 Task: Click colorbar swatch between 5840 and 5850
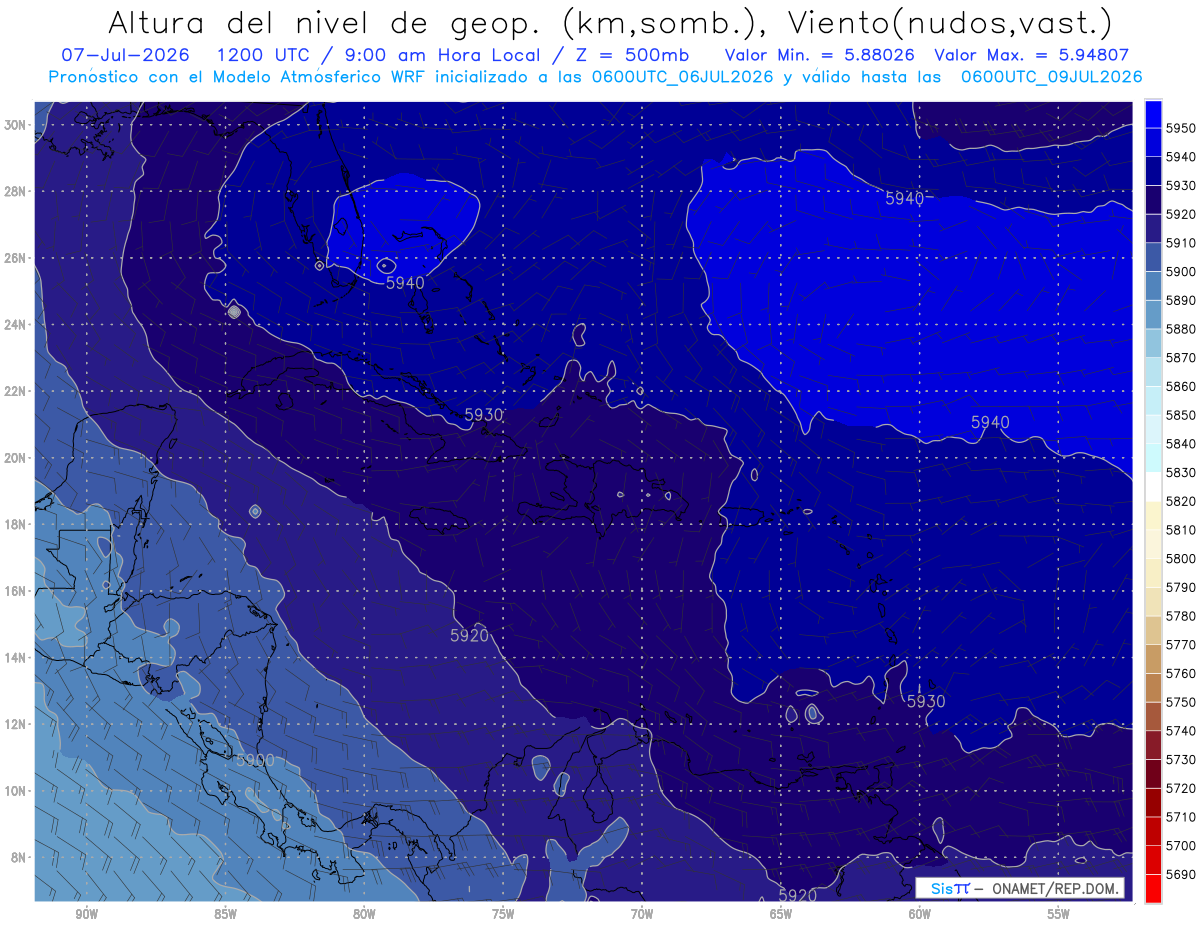point(1153,429)
